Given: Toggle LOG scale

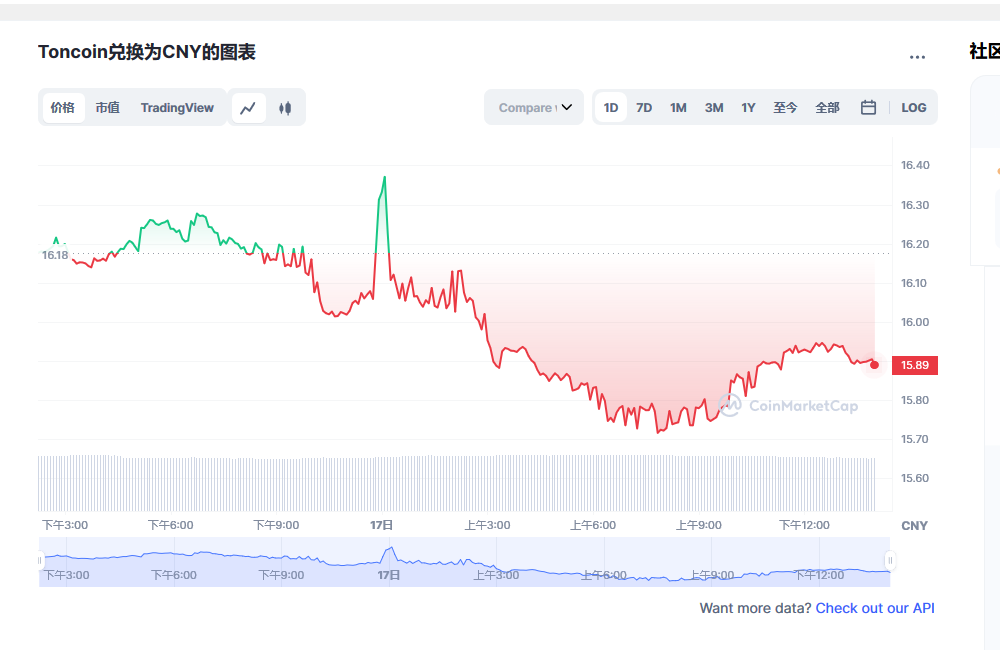Looking at the screenshot, I should (x=913, y=107).
